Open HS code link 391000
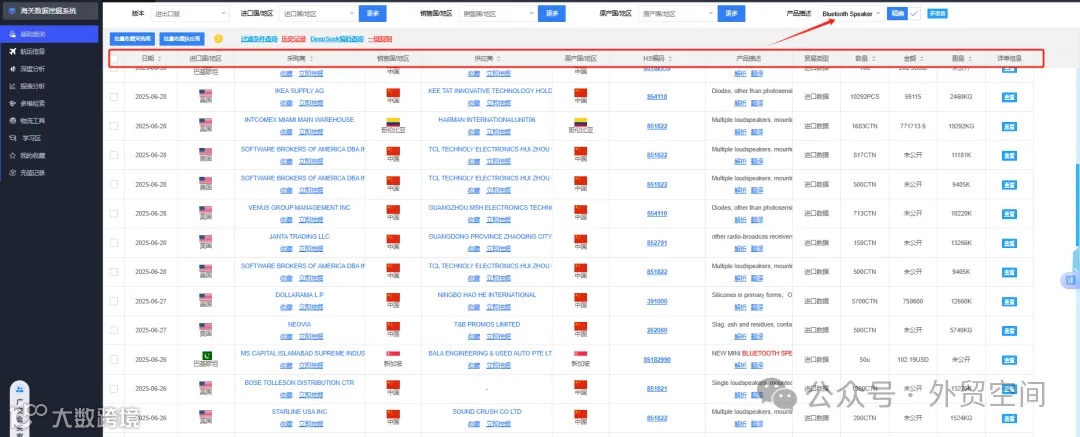1080x437 pixels. (656, 301)
